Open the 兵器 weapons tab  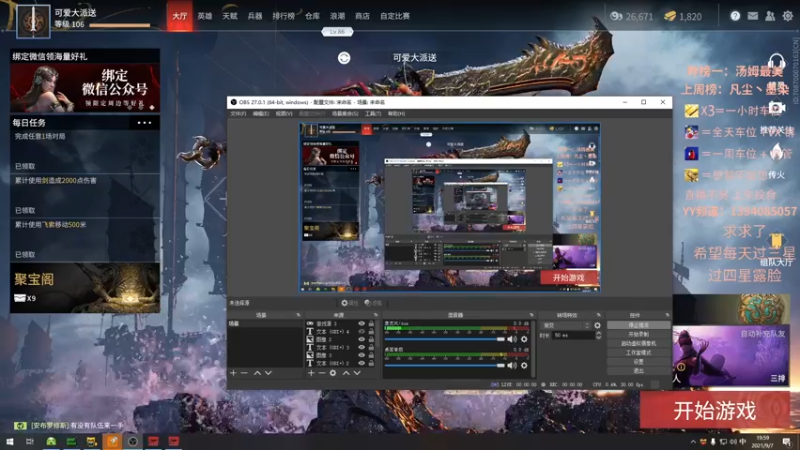pos(255,16)
